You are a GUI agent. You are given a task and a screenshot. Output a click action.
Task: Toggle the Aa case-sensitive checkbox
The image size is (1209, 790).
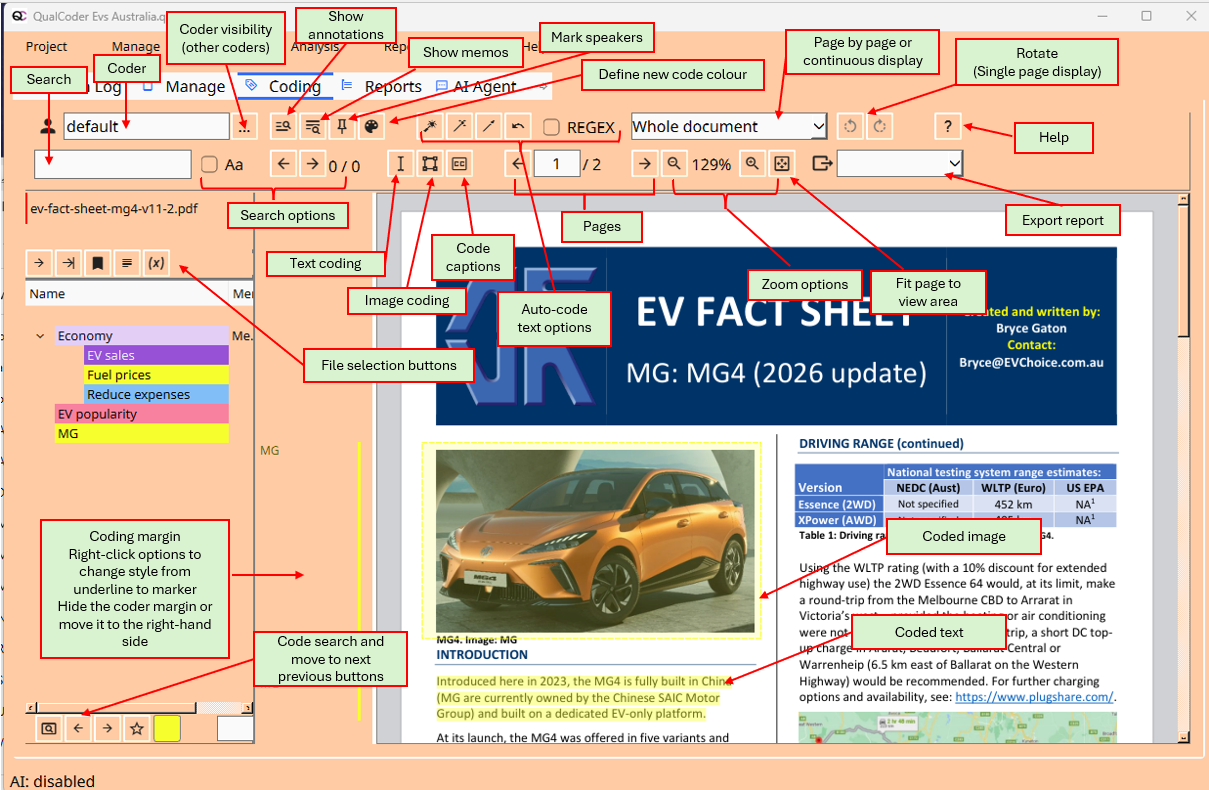(209, 164)
